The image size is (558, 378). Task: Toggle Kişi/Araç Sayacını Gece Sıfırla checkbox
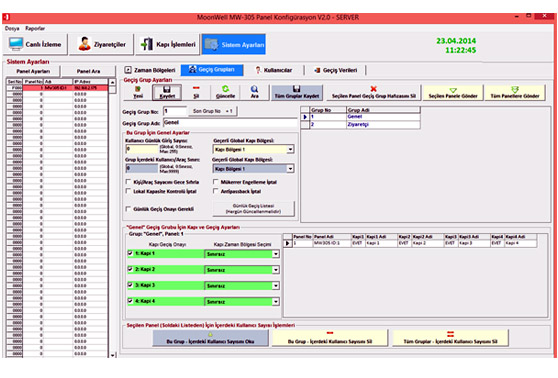[128, 182]
